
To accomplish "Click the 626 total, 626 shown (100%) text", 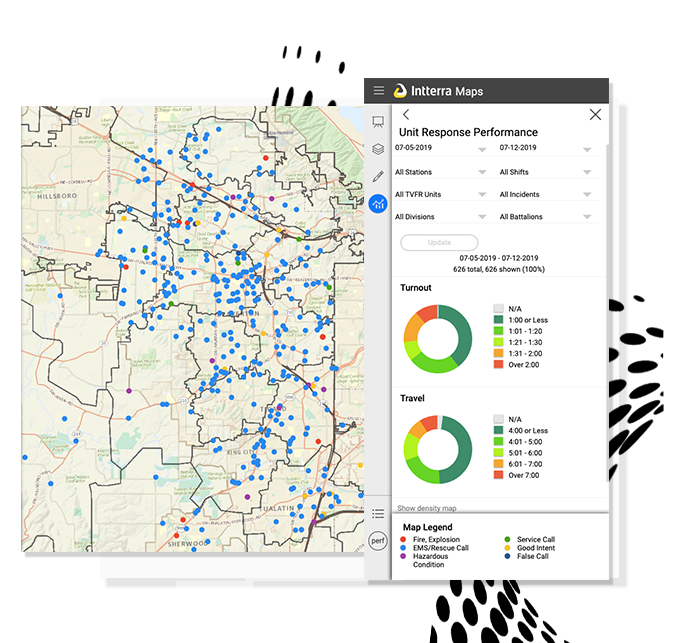I will point(499,269).
